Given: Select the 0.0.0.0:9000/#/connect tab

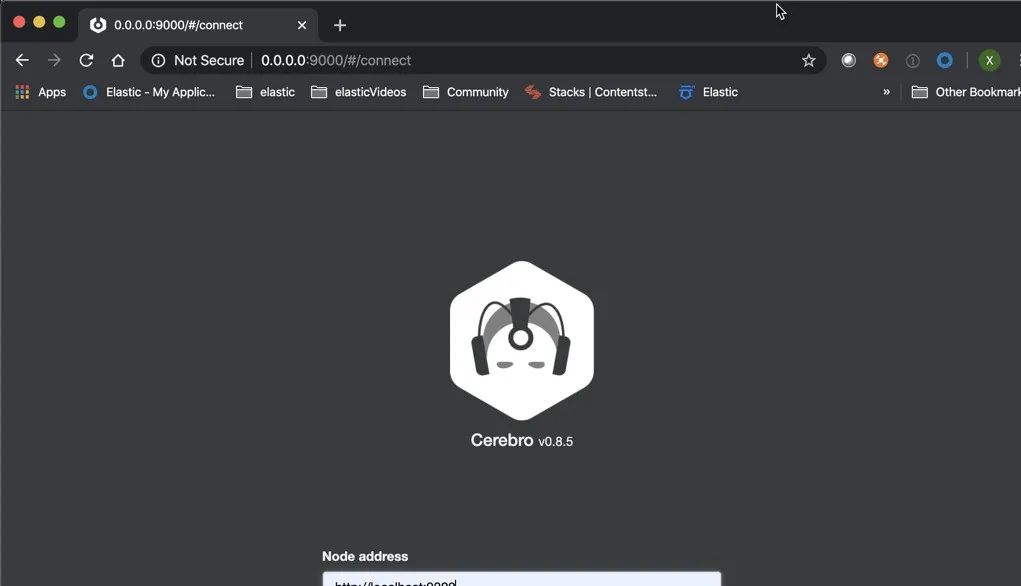Looking at the screenshot, I should [x=178, y=24].
